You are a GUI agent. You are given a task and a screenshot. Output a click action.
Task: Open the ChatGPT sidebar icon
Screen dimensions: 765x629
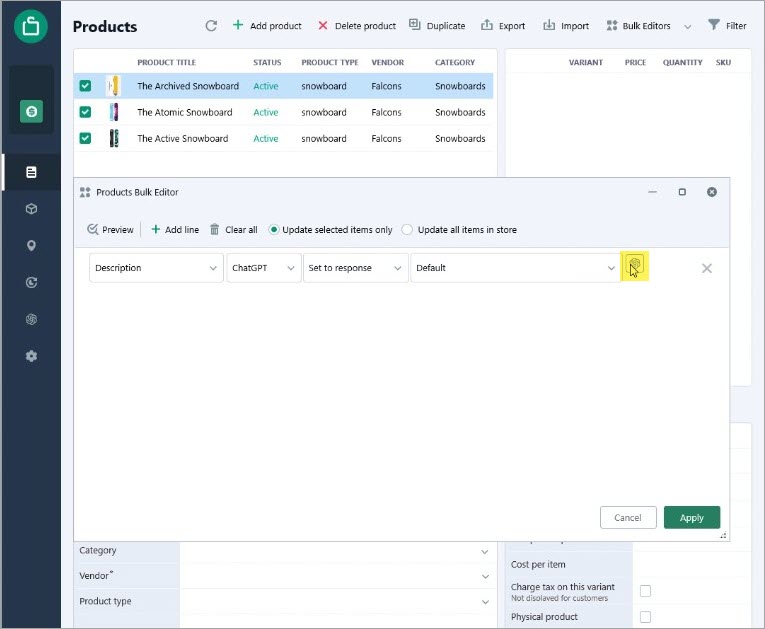pyautogui.click(x=31, y=319)
